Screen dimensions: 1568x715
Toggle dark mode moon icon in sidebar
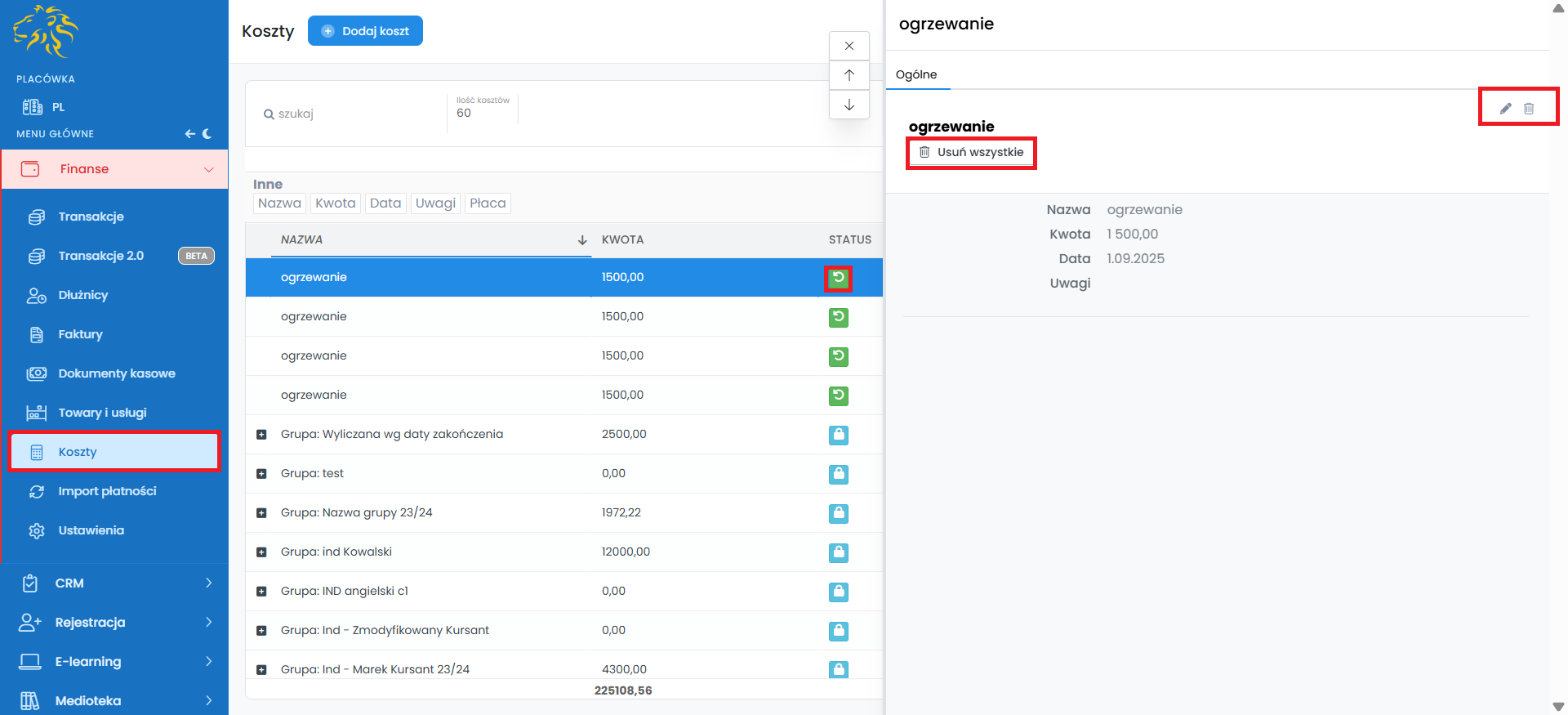click(207, 134)
